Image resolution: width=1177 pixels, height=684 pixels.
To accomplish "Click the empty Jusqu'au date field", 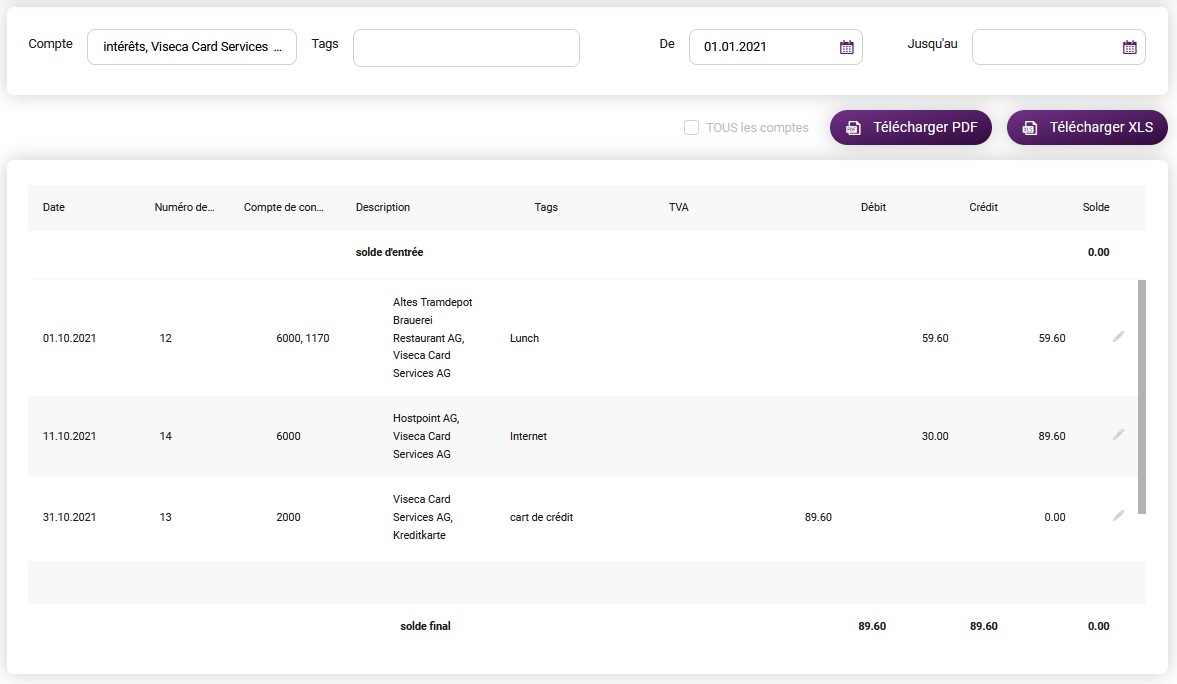I will pyautogui.click(x=1058, y=47).
